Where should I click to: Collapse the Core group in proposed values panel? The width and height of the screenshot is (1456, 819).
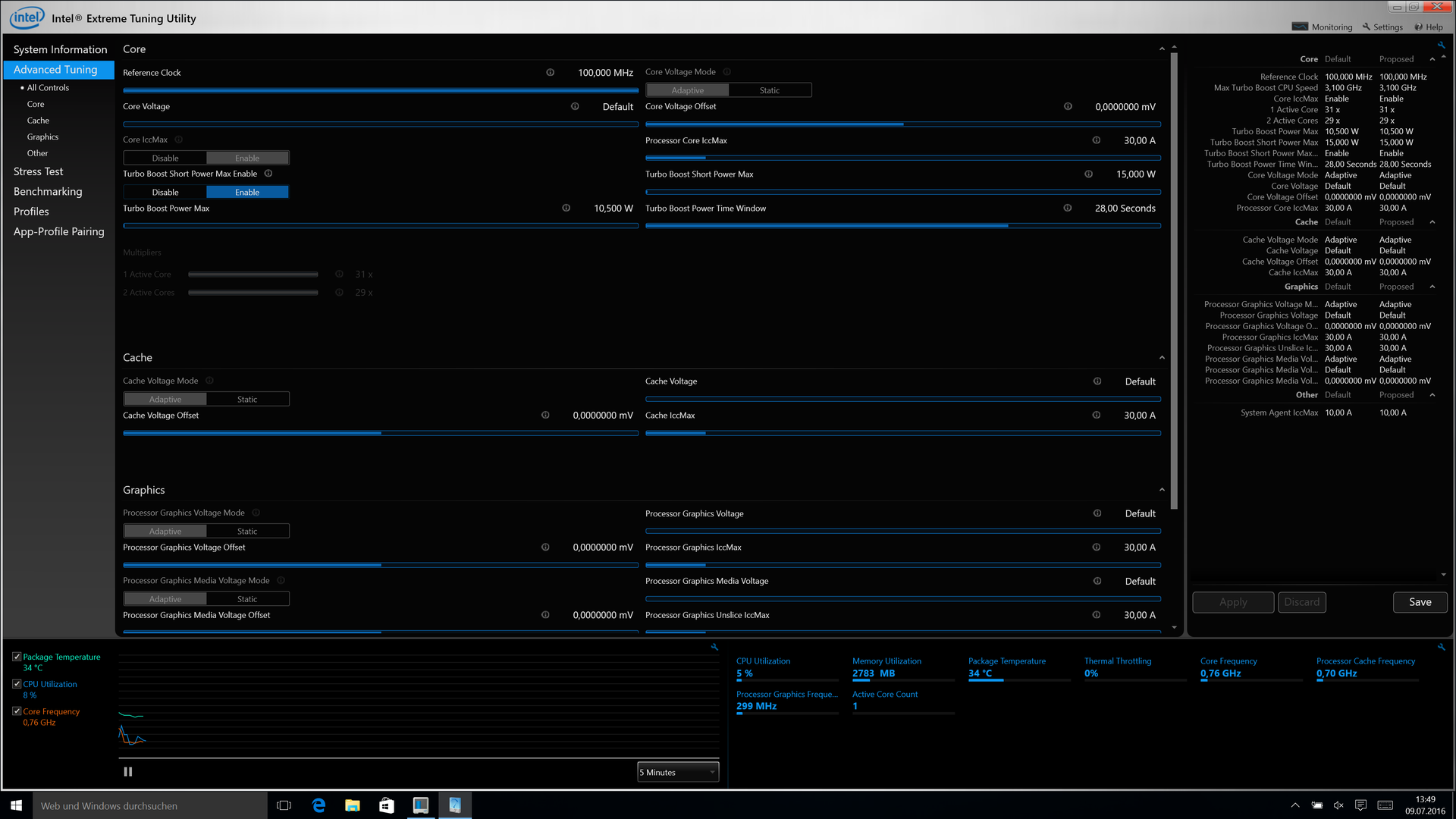tap(1432, 59)
